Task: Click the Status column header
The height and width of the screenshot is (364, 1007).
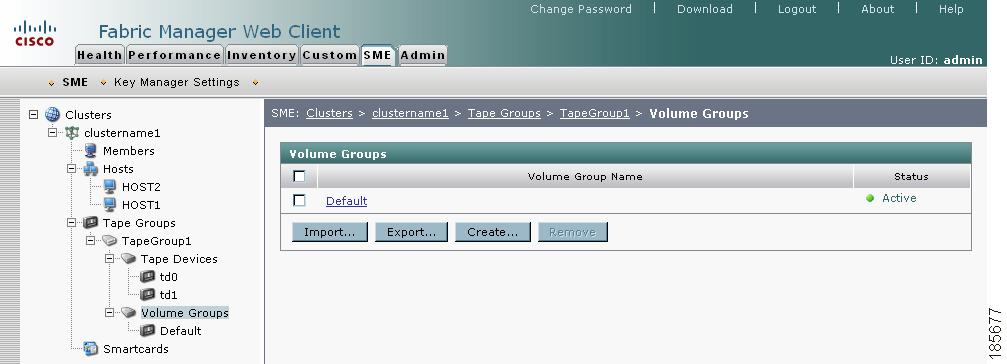Action: (x=911, y=177)
